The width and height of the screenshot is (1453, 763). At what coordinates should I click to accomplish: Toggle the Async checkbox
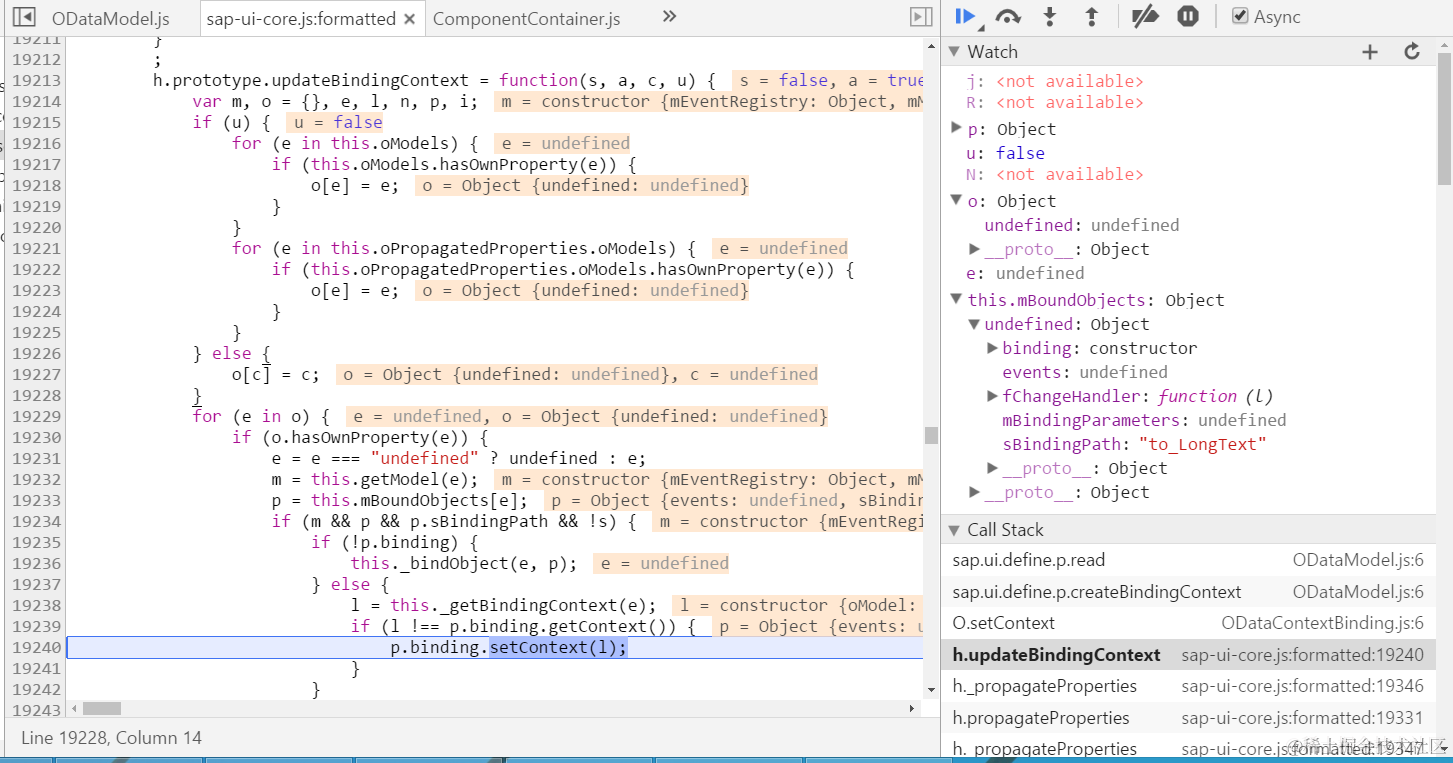1240,16
